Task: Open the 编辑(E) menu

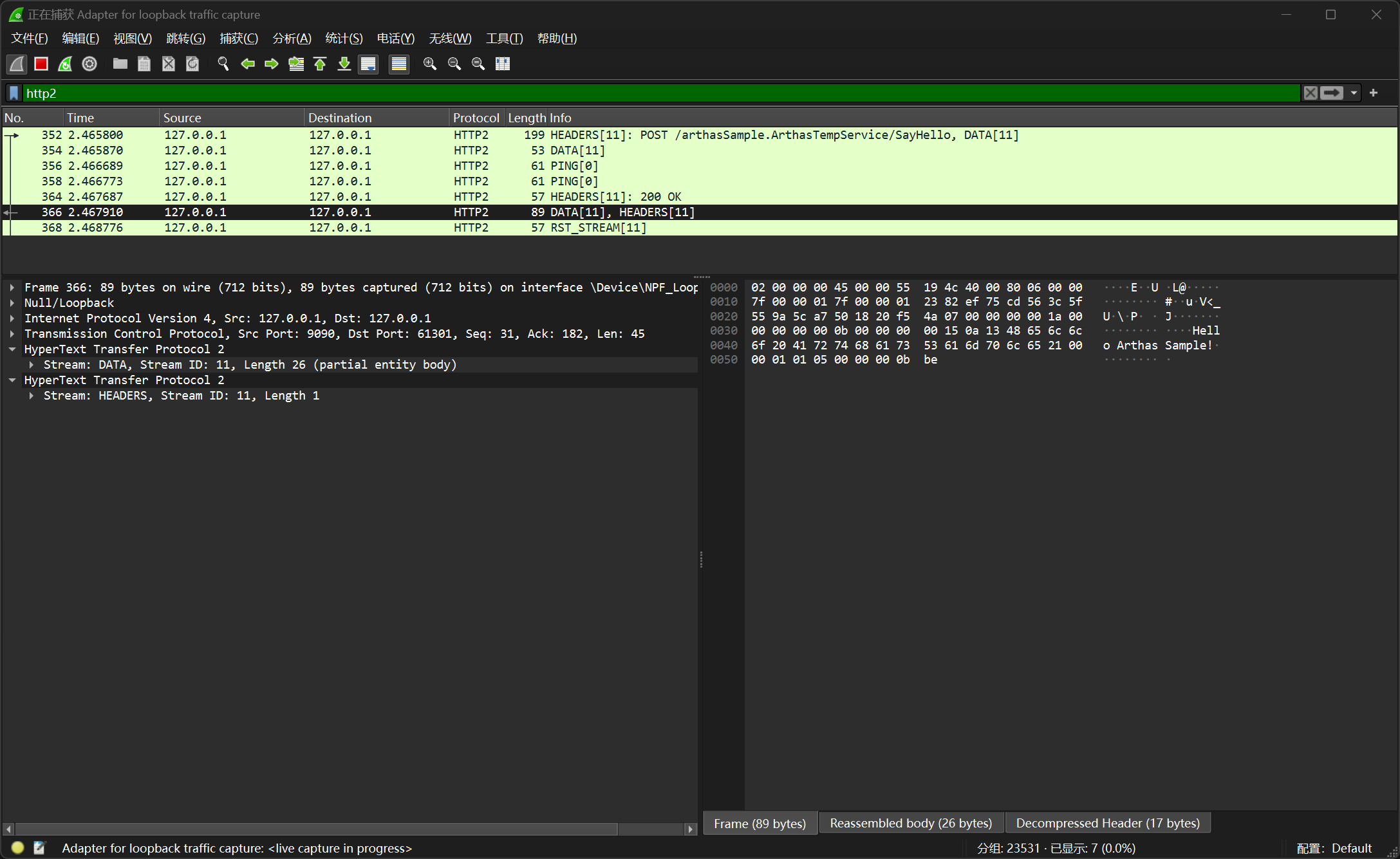Action: tap(80, 39)
